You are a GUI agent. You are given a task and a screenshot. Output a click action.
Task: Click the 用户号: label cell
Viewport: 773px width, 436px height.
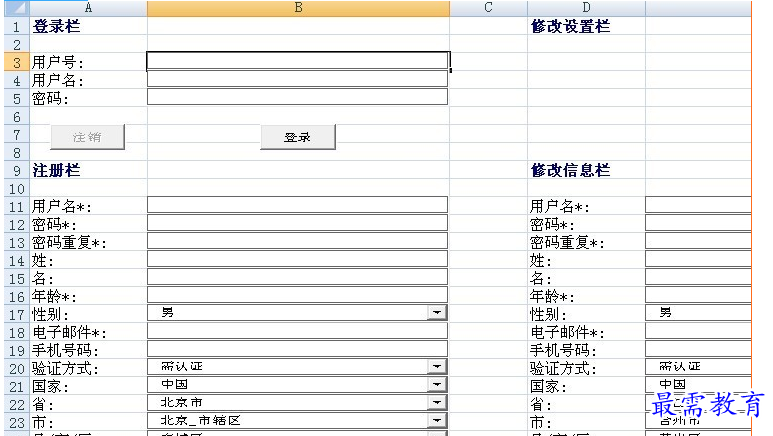click(88, 62)
